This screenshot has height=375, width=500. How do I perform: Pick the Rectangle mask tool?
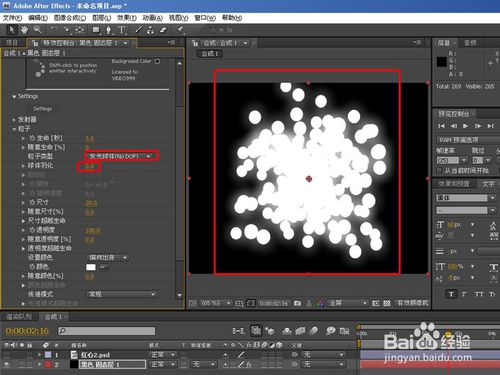[x=96, y=30]
